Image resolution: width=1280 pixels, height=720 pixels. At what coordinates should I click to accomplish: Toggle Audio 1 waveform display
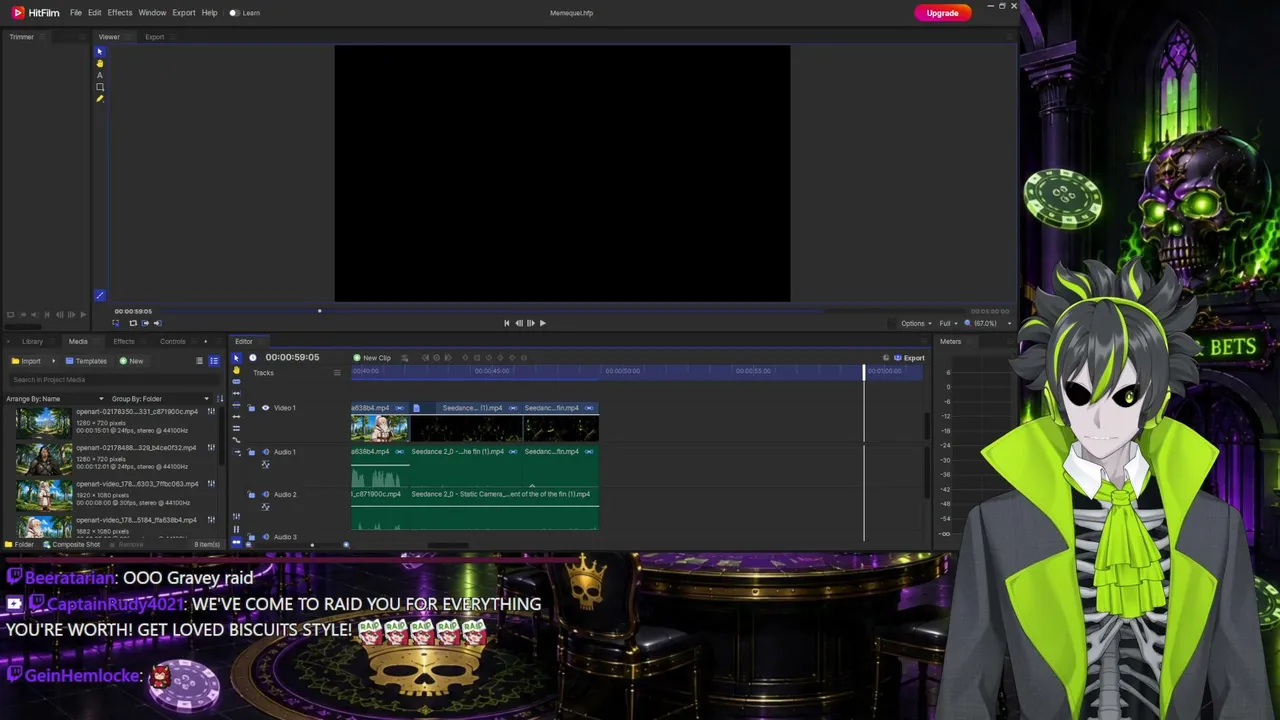click(265, 464)
